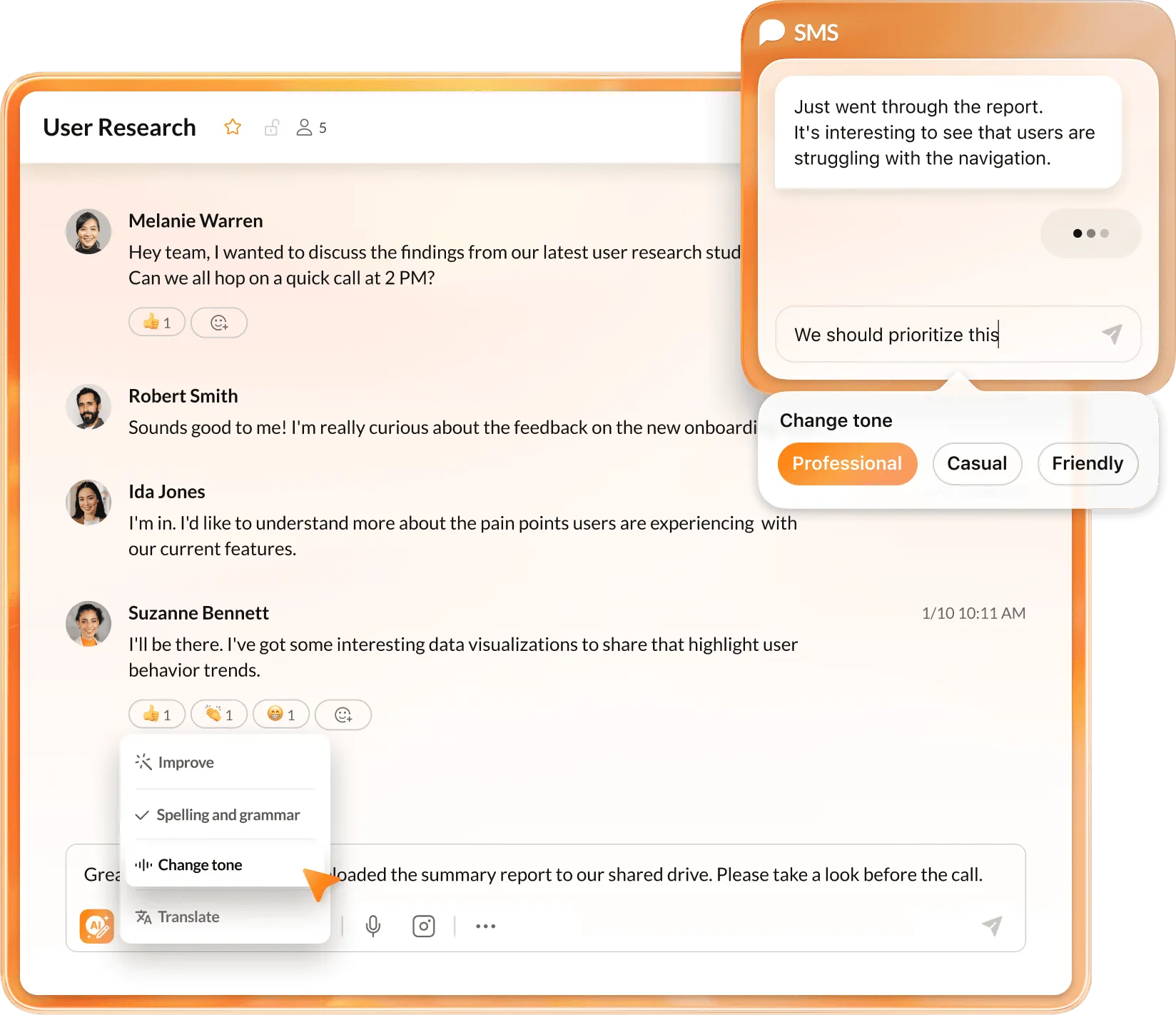Viewport: 1176px width, 1015px height.
Task: Choose Spelling and grammar menu option
Action: click(x=228, y=815)
